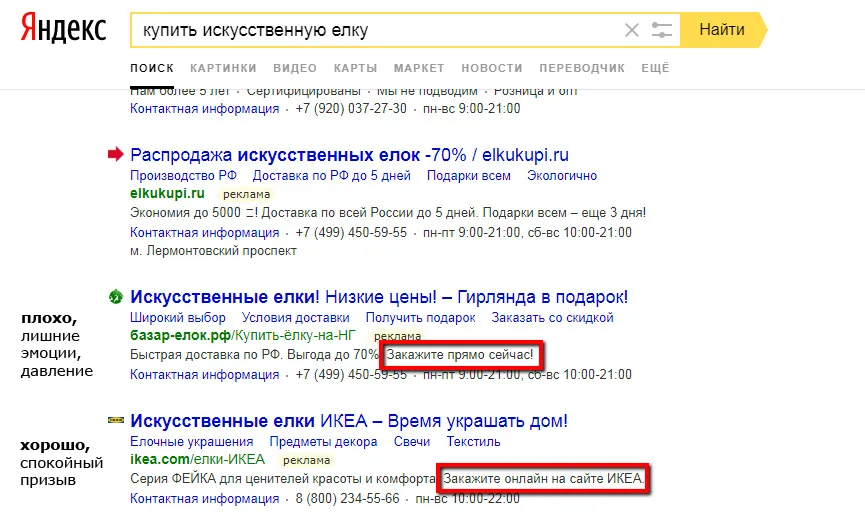The height and width of the screenshot is (518, 865).
Task: Open базар-елок.рф/Купить-ёлку-на-НГ link
Action: click(x=243, y=335)
